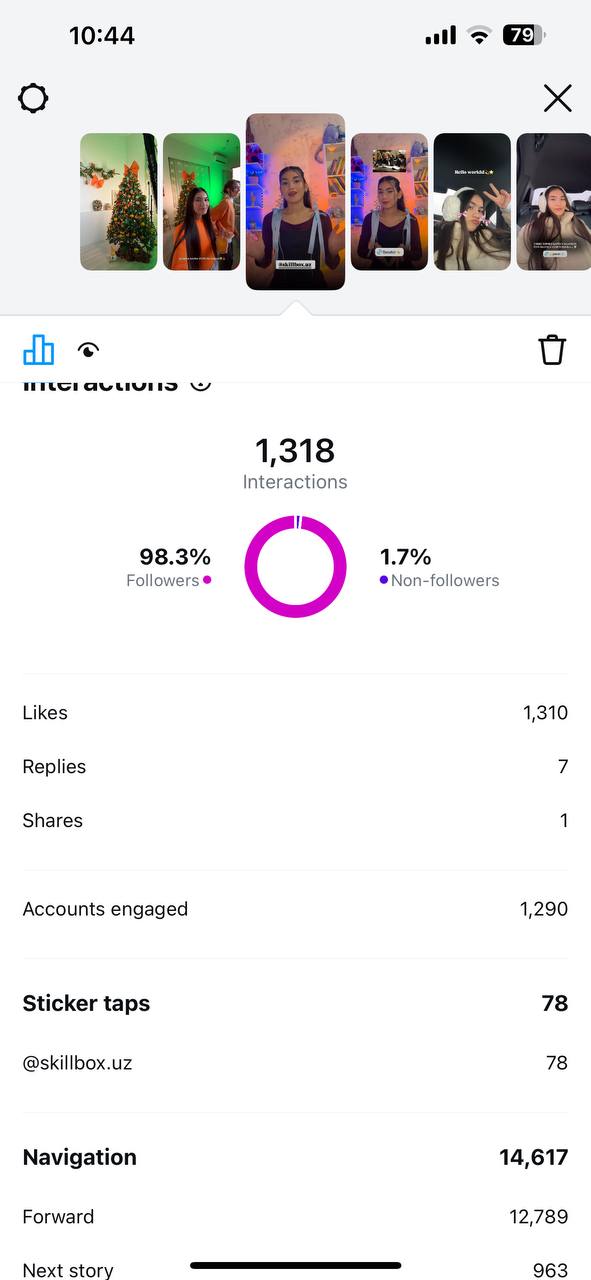The image size is (591, 1280).
Task: Delete this story with trash icon
Action: pyautogui.click(x=552, y=349)
